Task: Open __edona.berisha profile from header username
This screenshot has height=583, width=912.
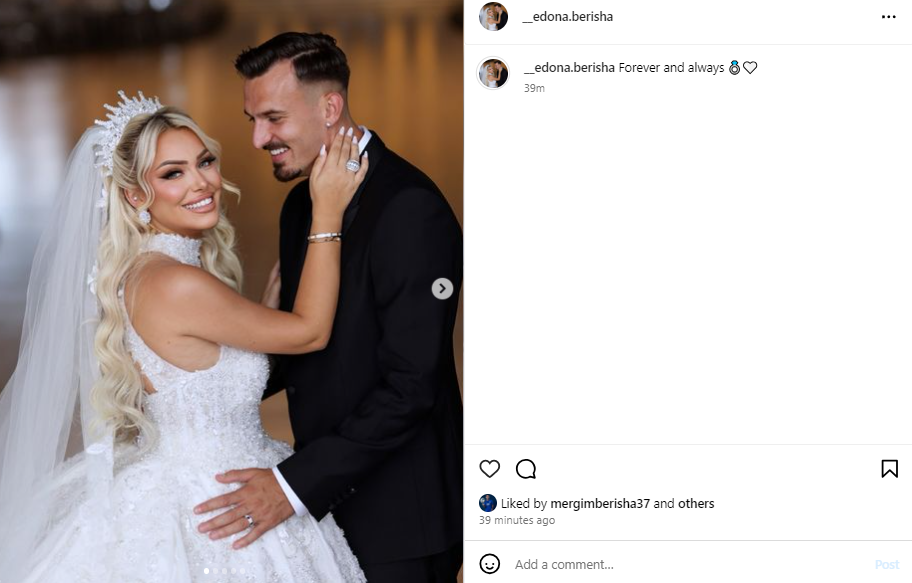Action: (568, 17)
